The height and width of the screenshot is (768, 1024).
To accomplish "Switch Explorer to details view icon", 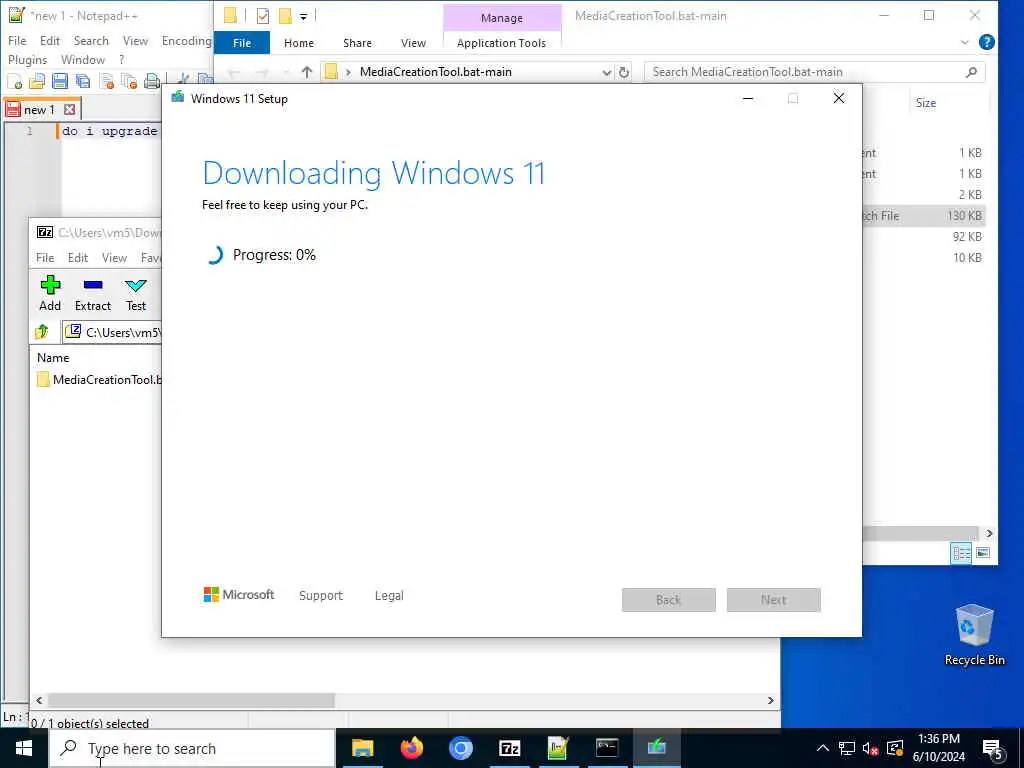I will (x=961, y=553).
